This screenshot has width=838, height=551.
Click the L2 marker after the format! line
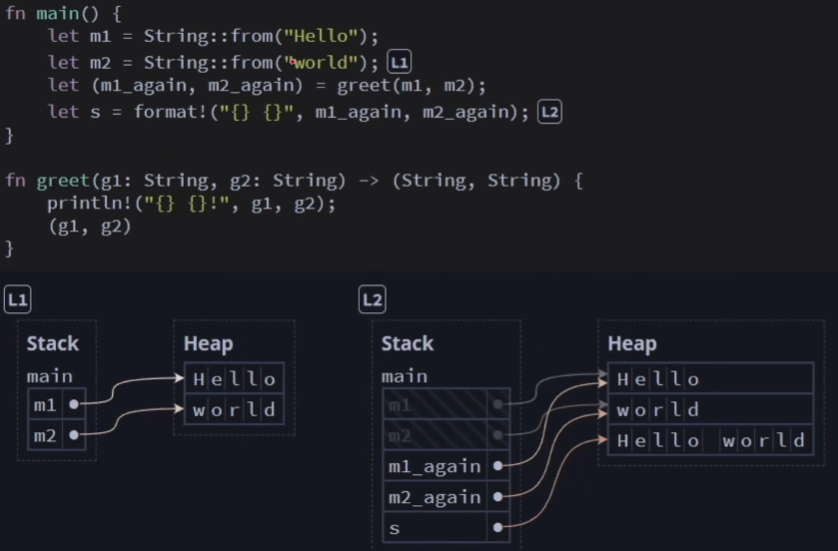(x=549, y=112)
